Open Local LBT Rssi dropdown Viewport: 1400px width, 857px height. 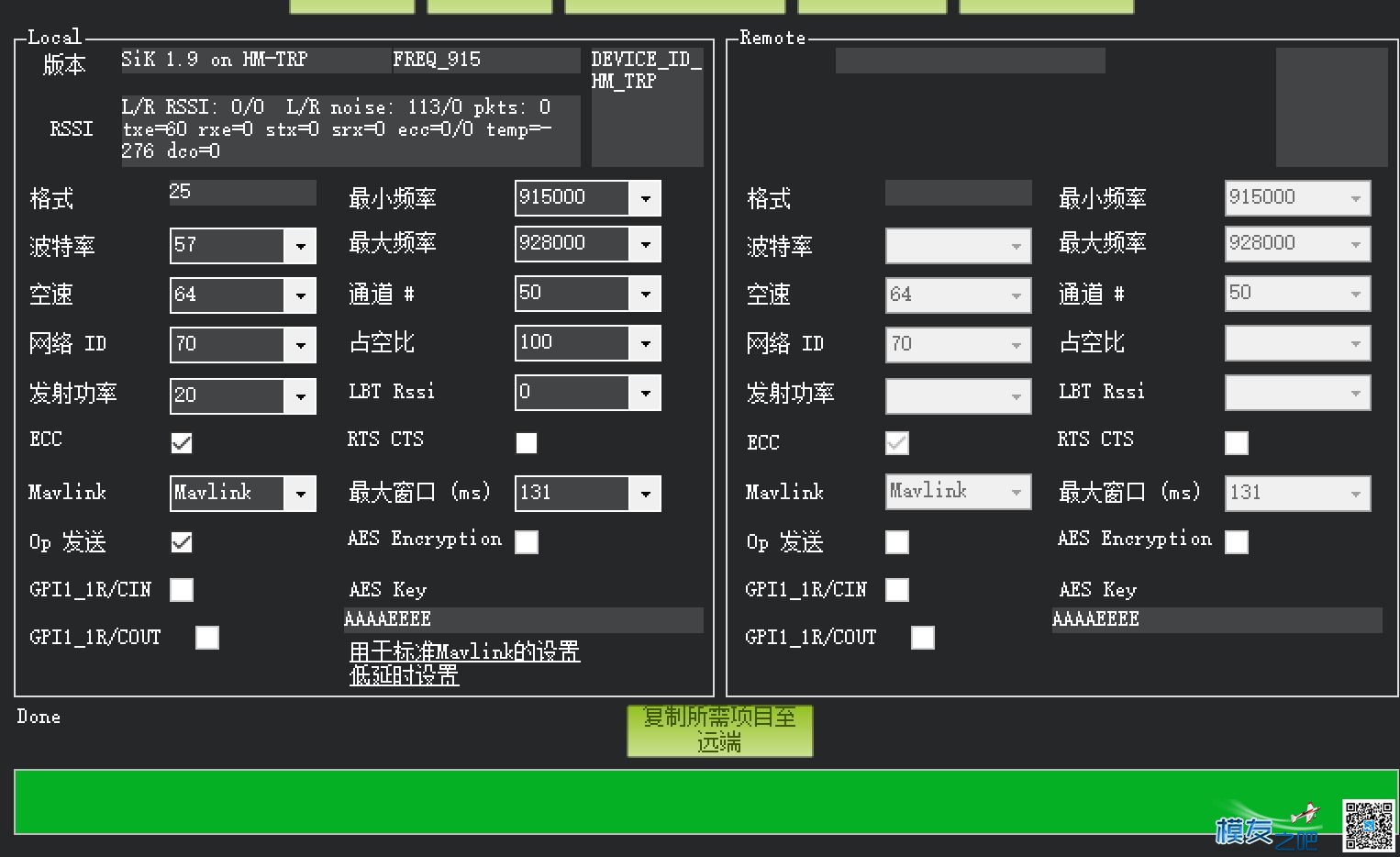click(588, 393)
